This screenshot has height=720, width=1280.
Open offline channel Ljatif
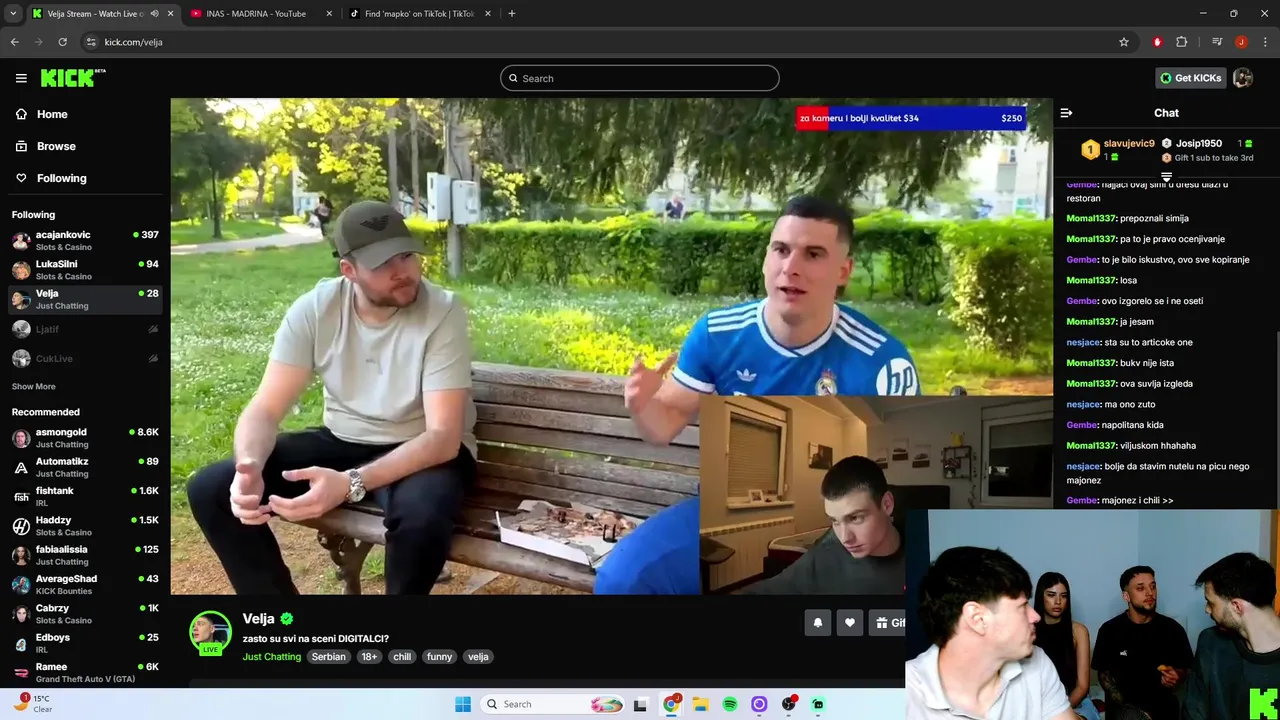pyautogui.click(x=85, y=329)
